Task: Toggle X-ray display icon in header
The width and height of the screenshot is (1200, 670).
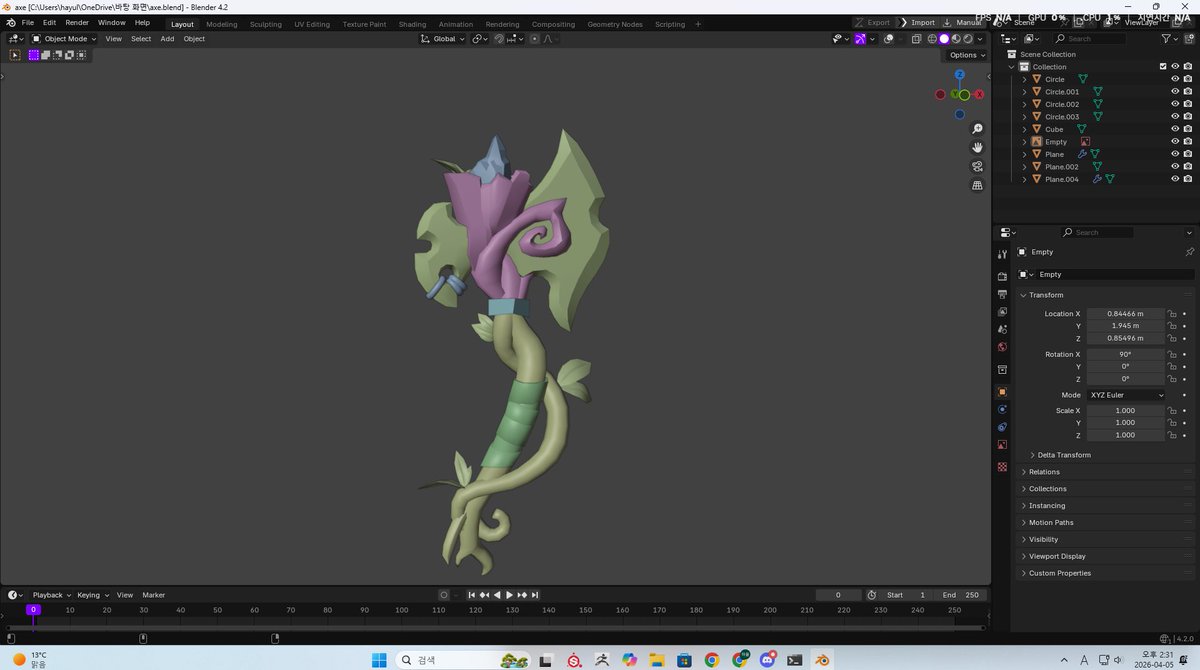Action: 916,39
